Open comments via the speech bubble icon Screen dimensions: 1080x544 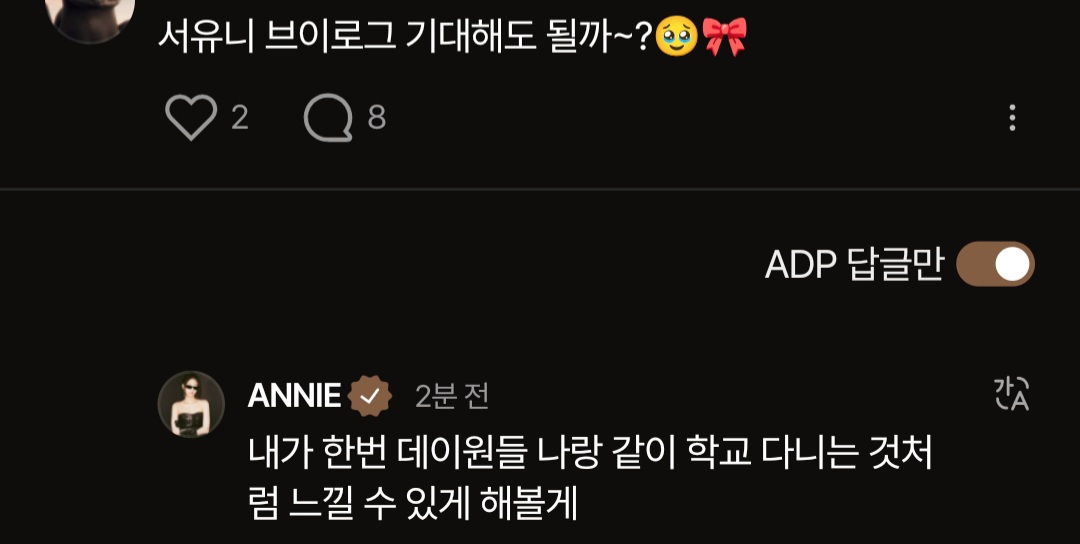coord(329,118)
